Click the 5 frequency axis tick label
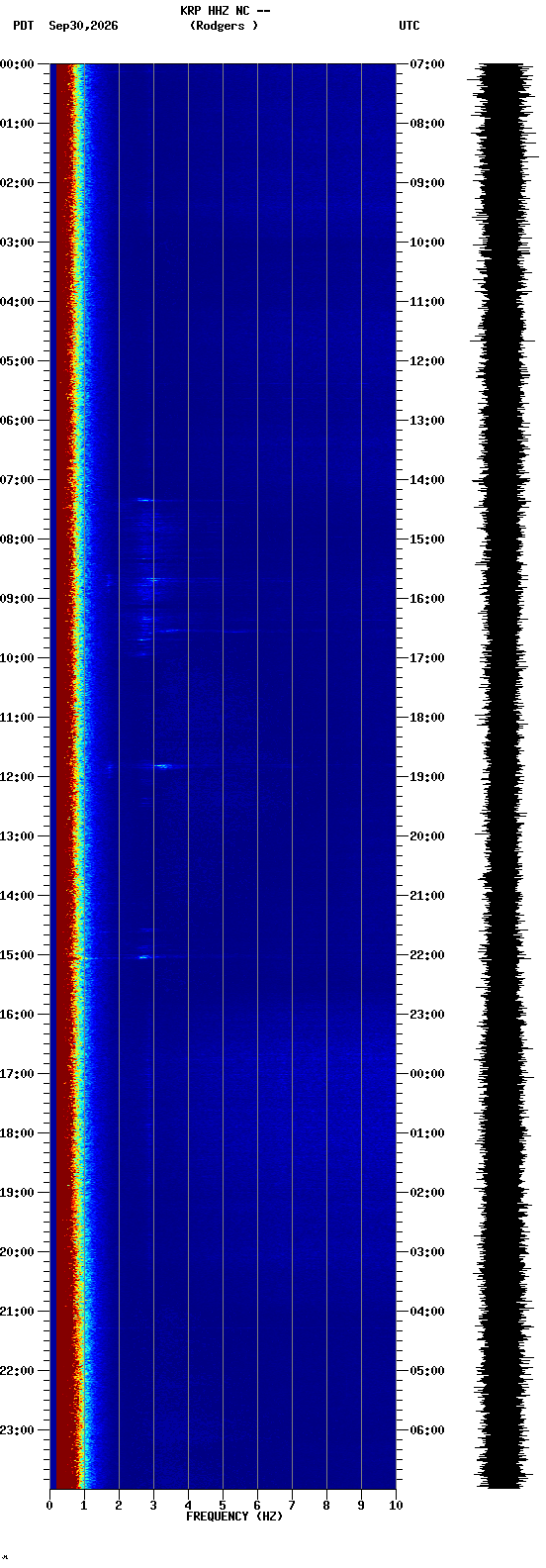This screenshot has height=1568, width=546. 223,1506
